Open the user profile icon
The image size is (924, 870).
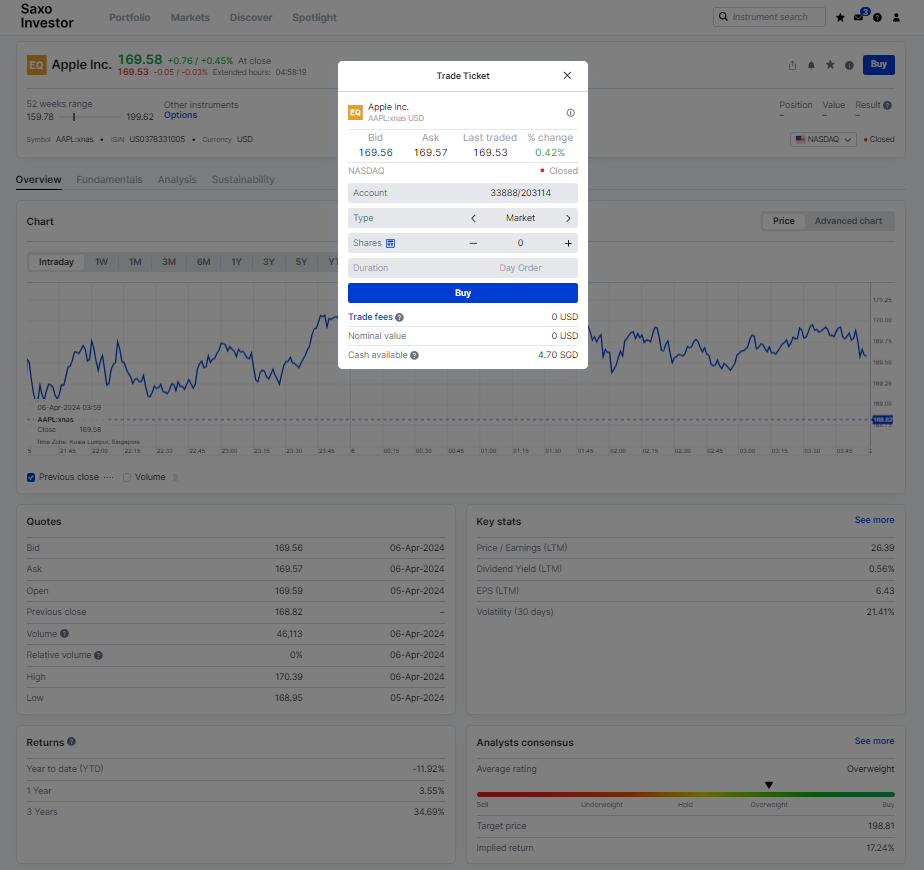896,18
